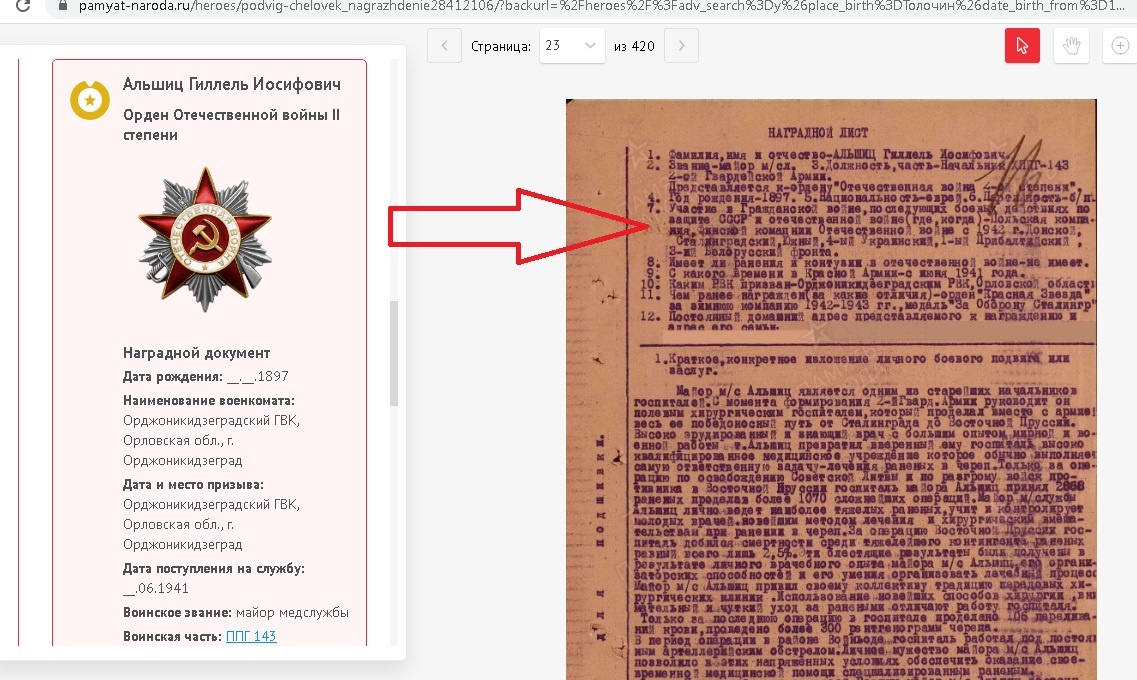Zoom in with the plus icon
This screenshot has height=680, width=1137.
[x=1120, y=46]
